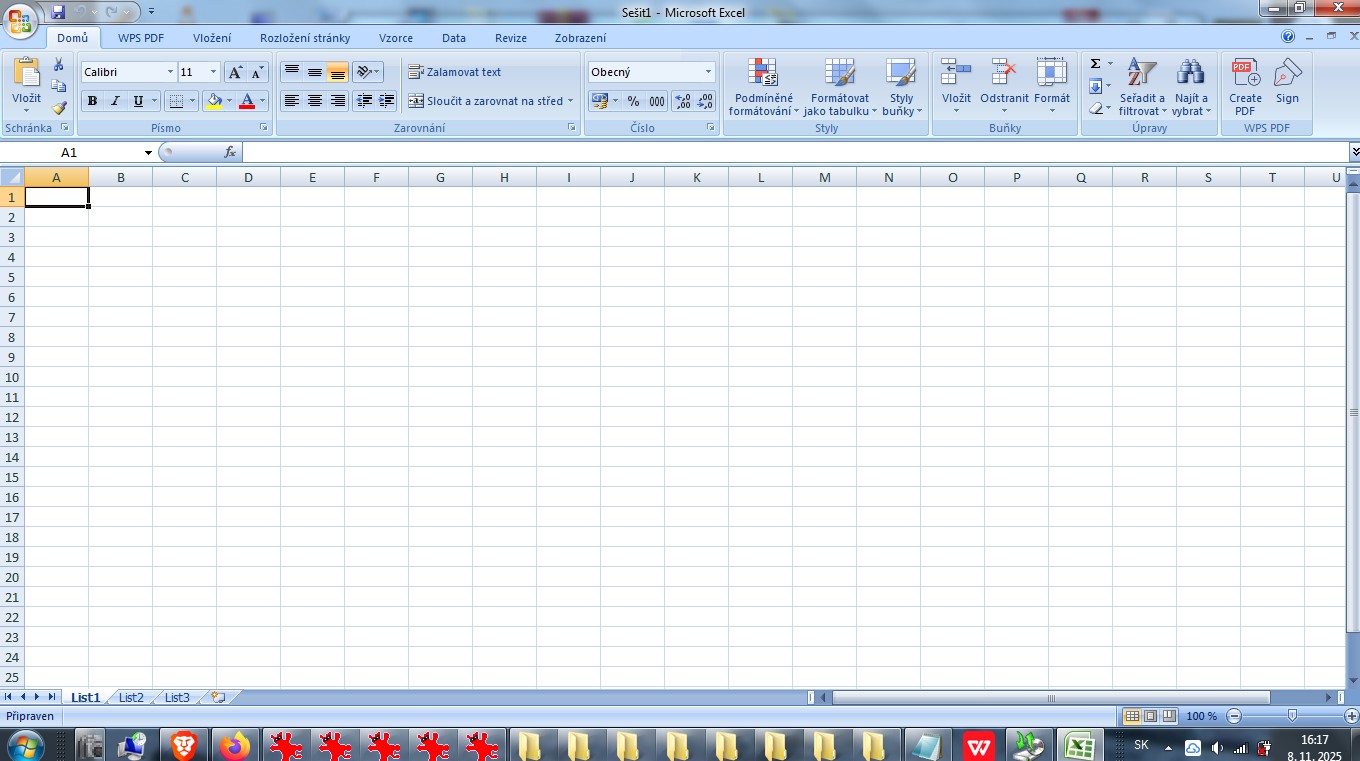Click the zoom slider handle
Screen dimensions: 1360x761
pyautogui.click(x=1293, y=716)
